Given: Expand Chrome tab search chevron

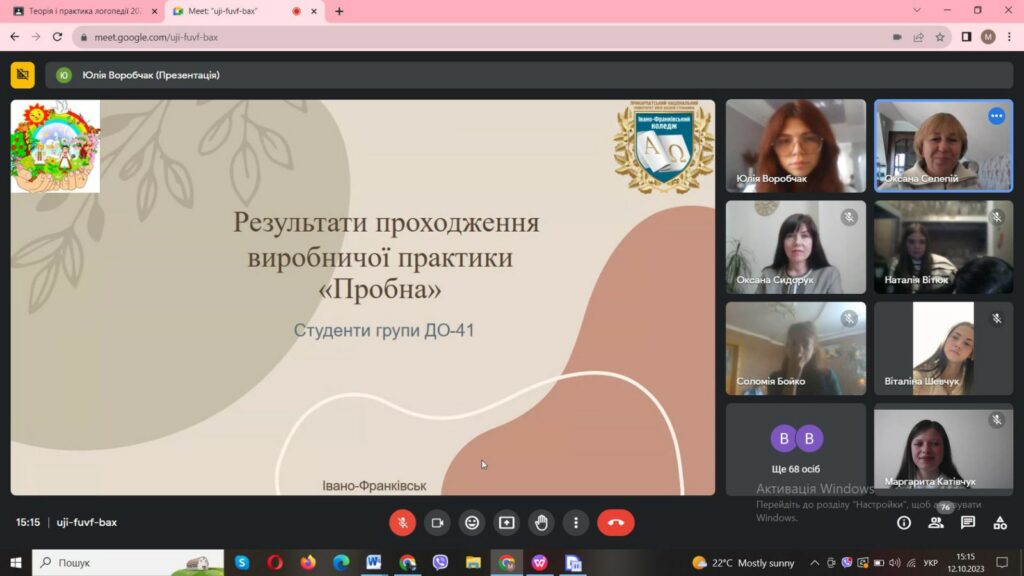Looking at the screenshot, I should coord(917,11).
